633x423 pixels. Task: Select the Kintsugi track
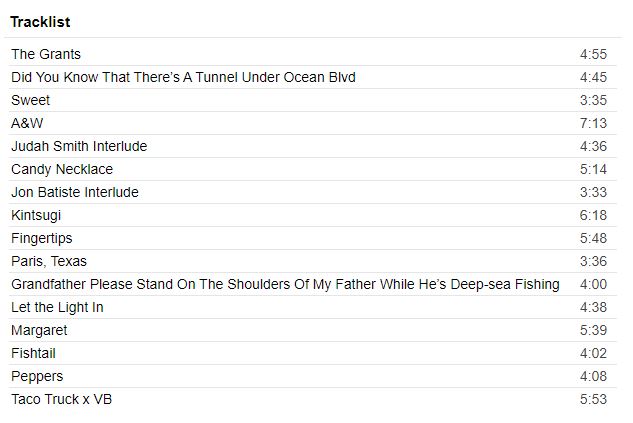(x=36, y=215)
